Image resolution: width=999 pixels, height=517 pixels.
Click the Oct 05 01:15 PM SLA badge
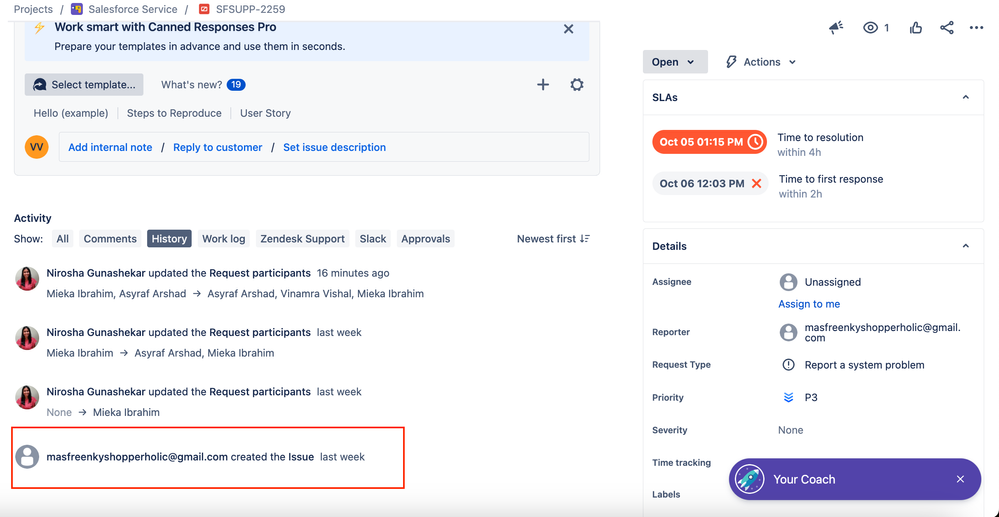click(710, 142)
